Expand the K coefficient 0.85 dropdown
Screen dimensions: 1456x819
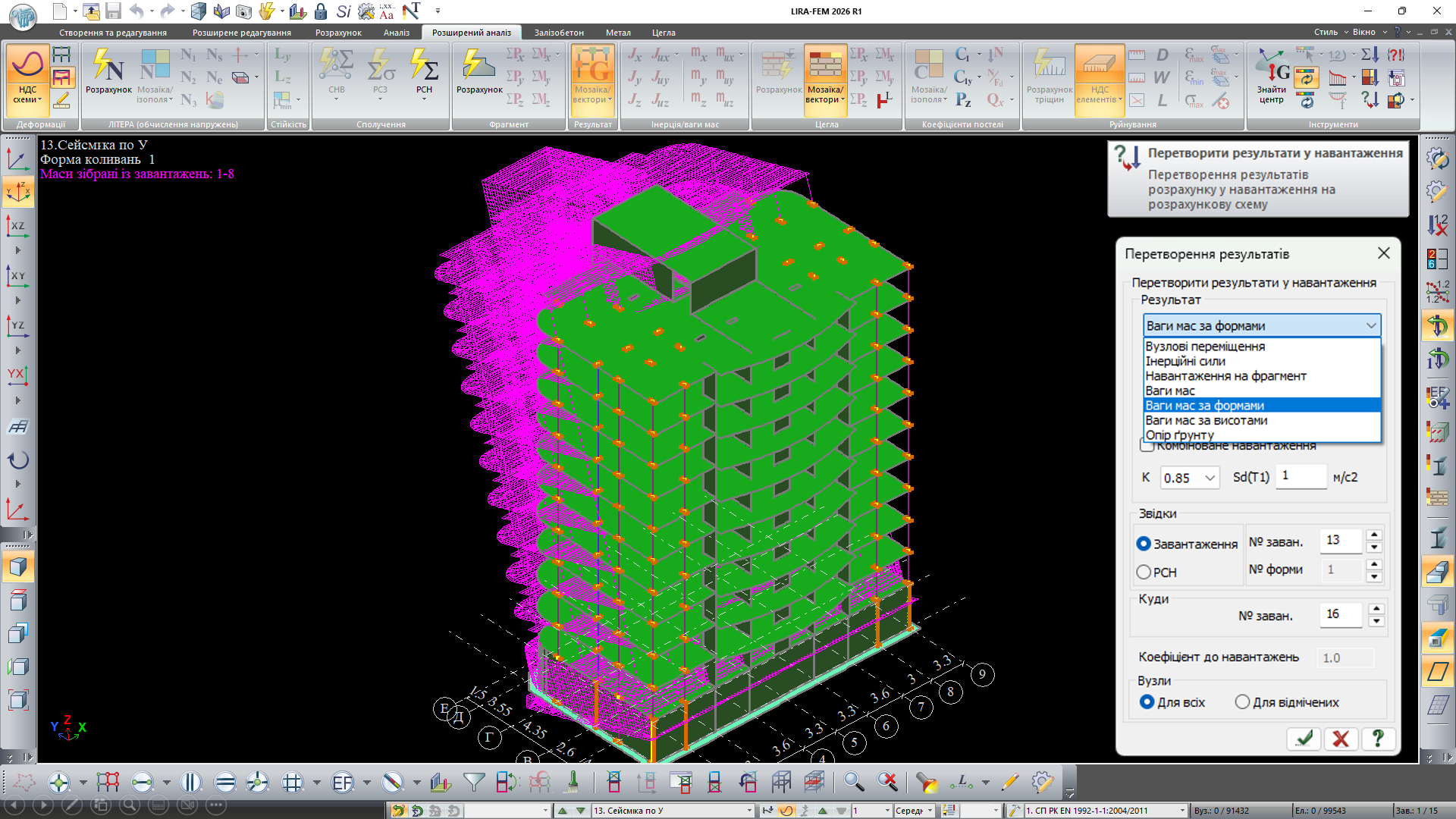[x=1210, y=478]
